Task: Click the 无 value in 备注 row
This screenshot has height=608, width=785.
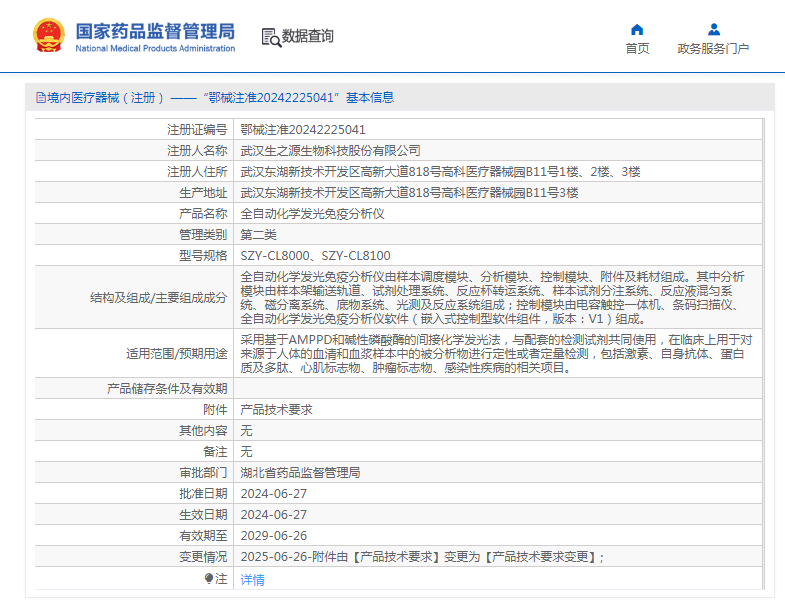Action: pyautogui.click(x=246, y=452)
